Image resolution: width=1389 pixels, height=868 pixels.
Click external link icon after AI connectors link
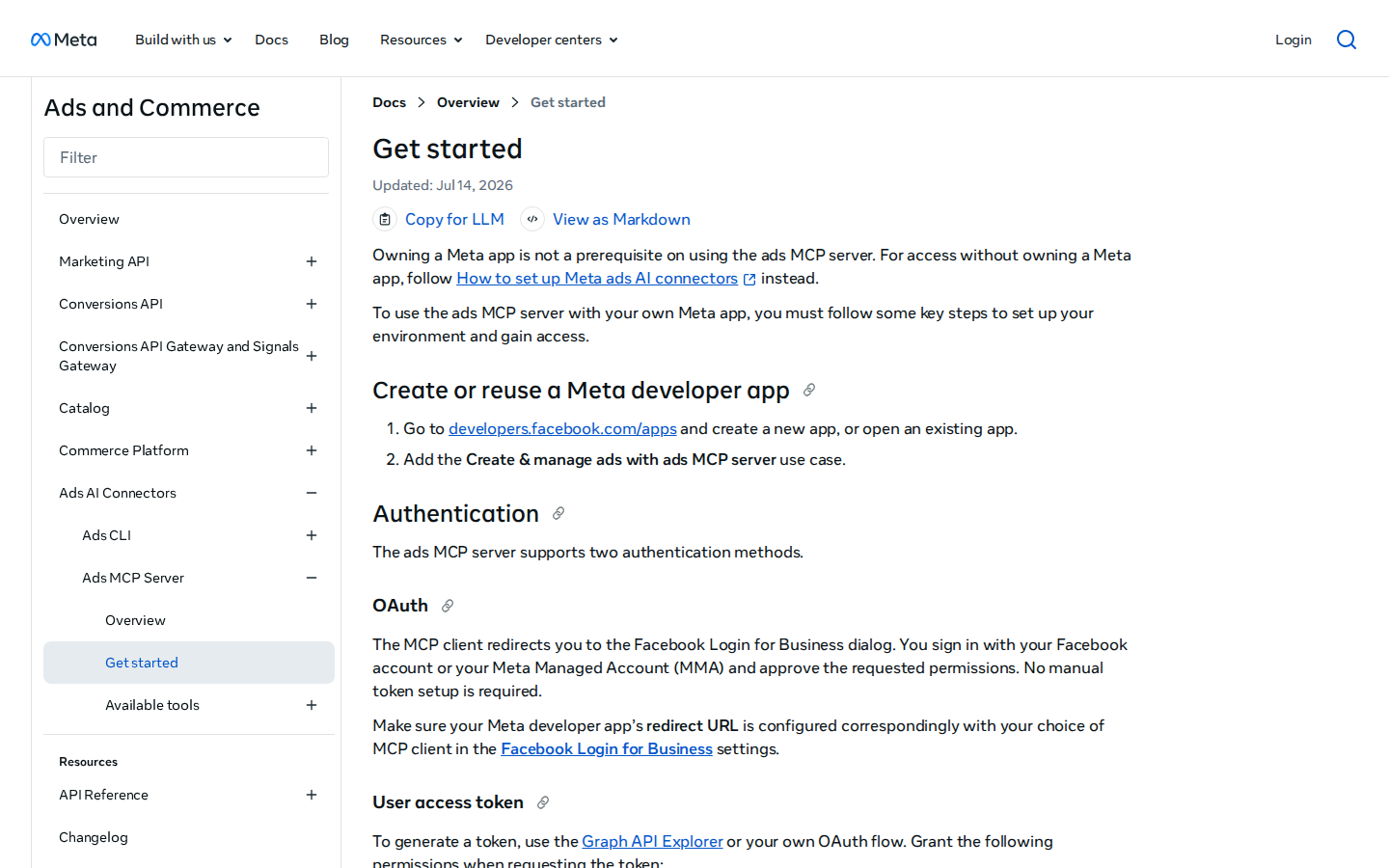[749, 279]
